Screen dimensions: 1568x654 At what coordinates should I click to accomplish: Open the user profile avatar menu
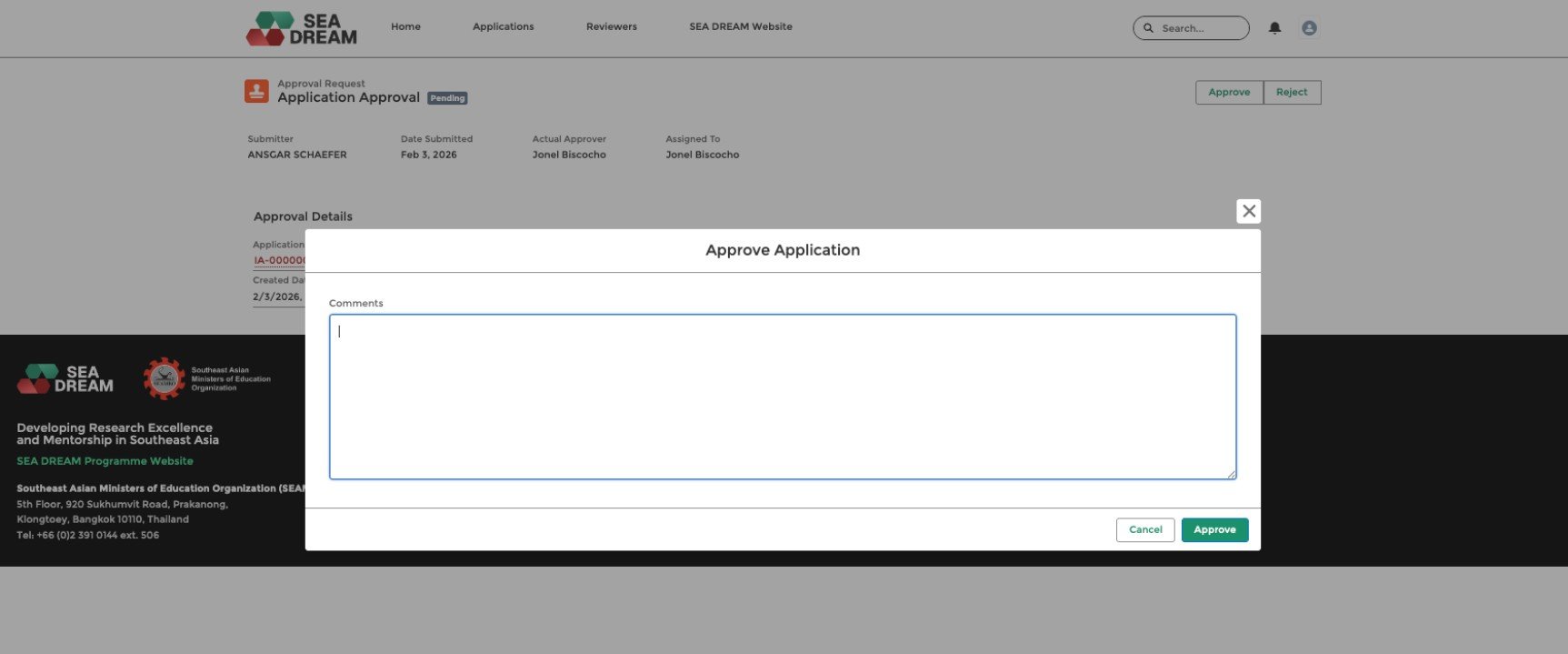click(1309, 28)
